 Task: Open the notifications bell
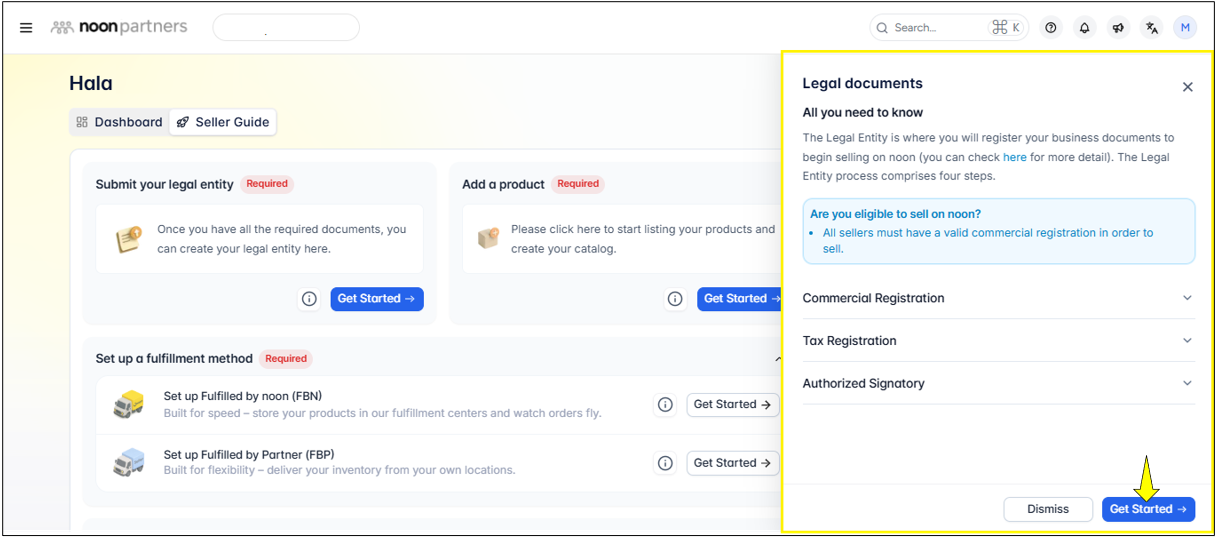[x=1085, y=28]
